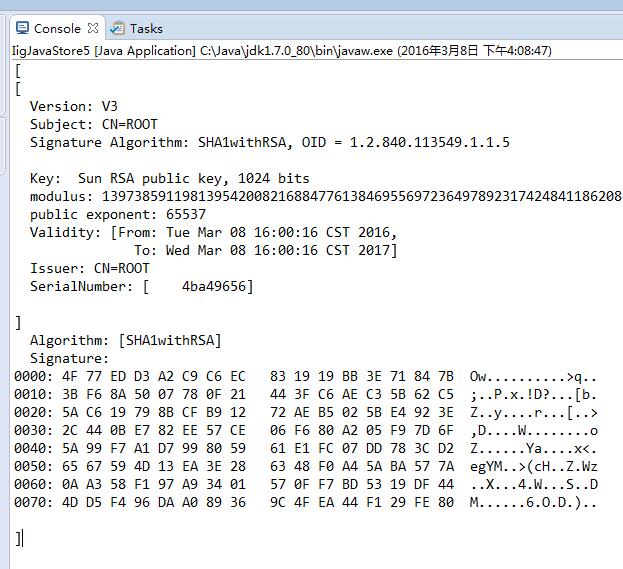Screen dimensions: 623x569
Task: Click the Signature: label line
Action: (x=69, y=358)
